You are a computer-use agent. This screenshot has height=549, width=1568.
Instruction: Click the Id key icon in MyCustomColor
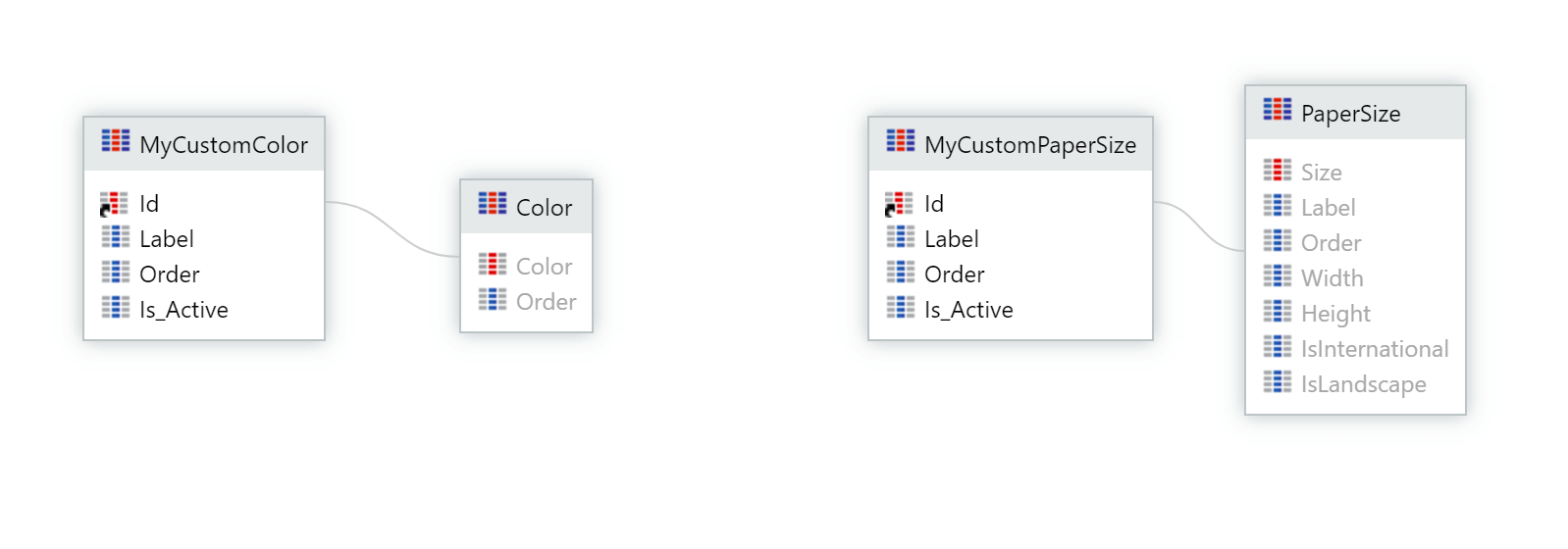point(114,204)
